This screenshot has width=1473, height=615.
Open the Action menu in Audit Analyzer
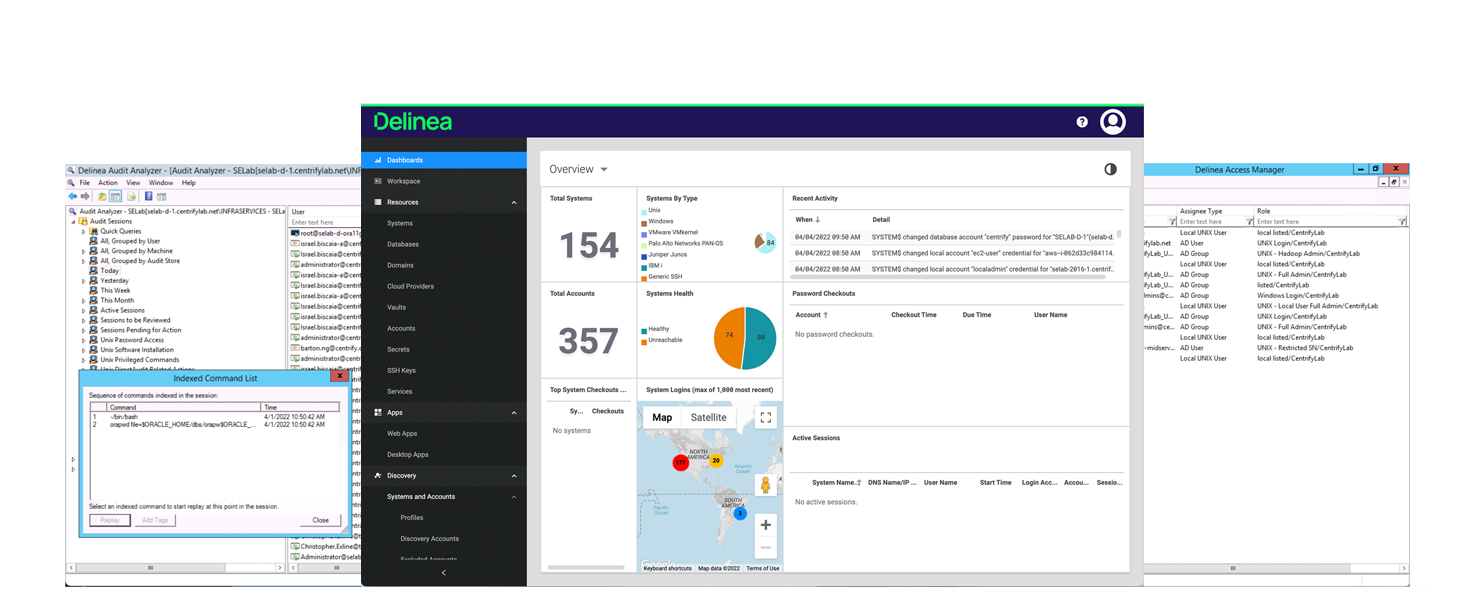tap(108, 183)
